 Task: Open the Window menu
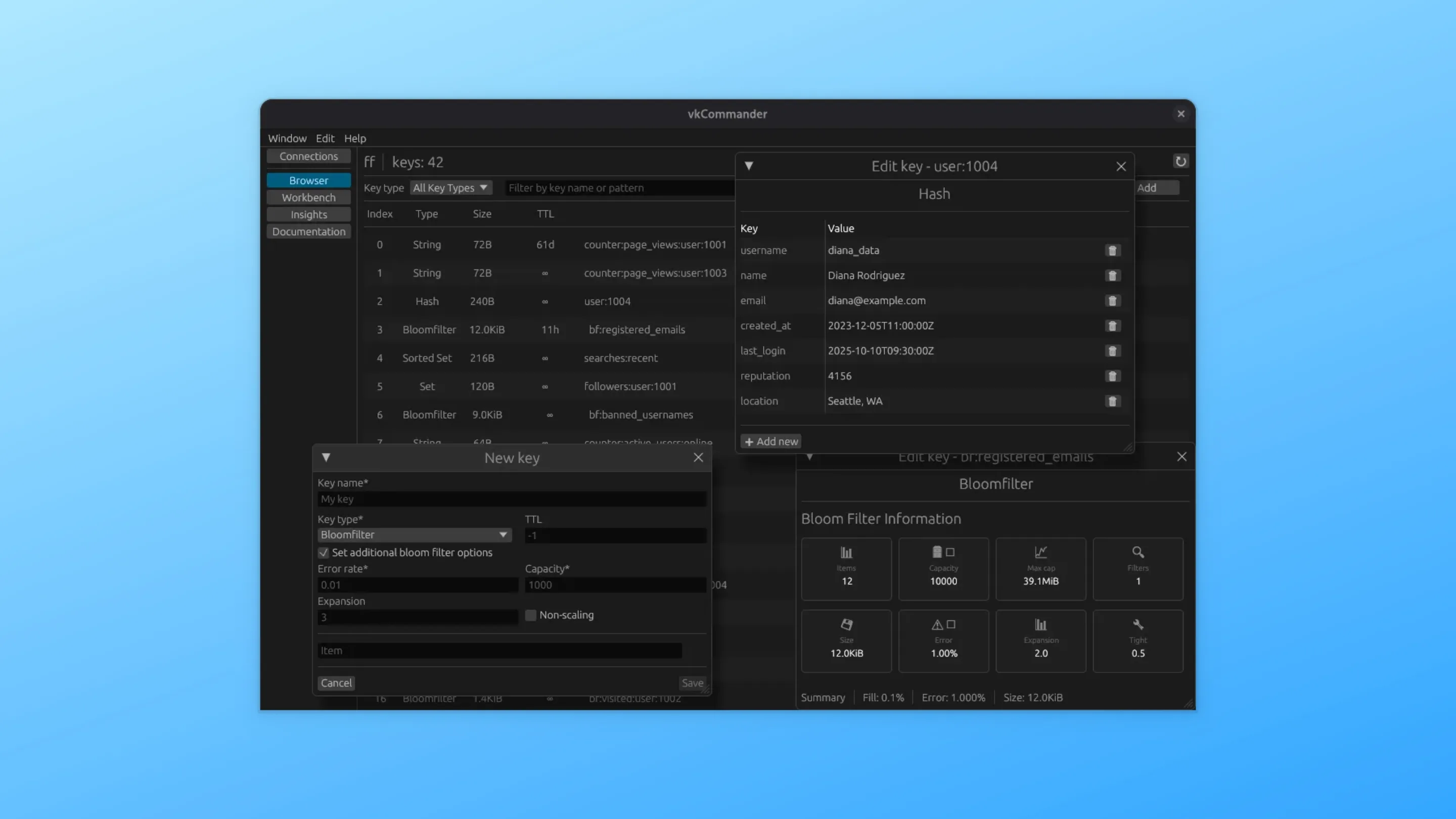point(287,138)
